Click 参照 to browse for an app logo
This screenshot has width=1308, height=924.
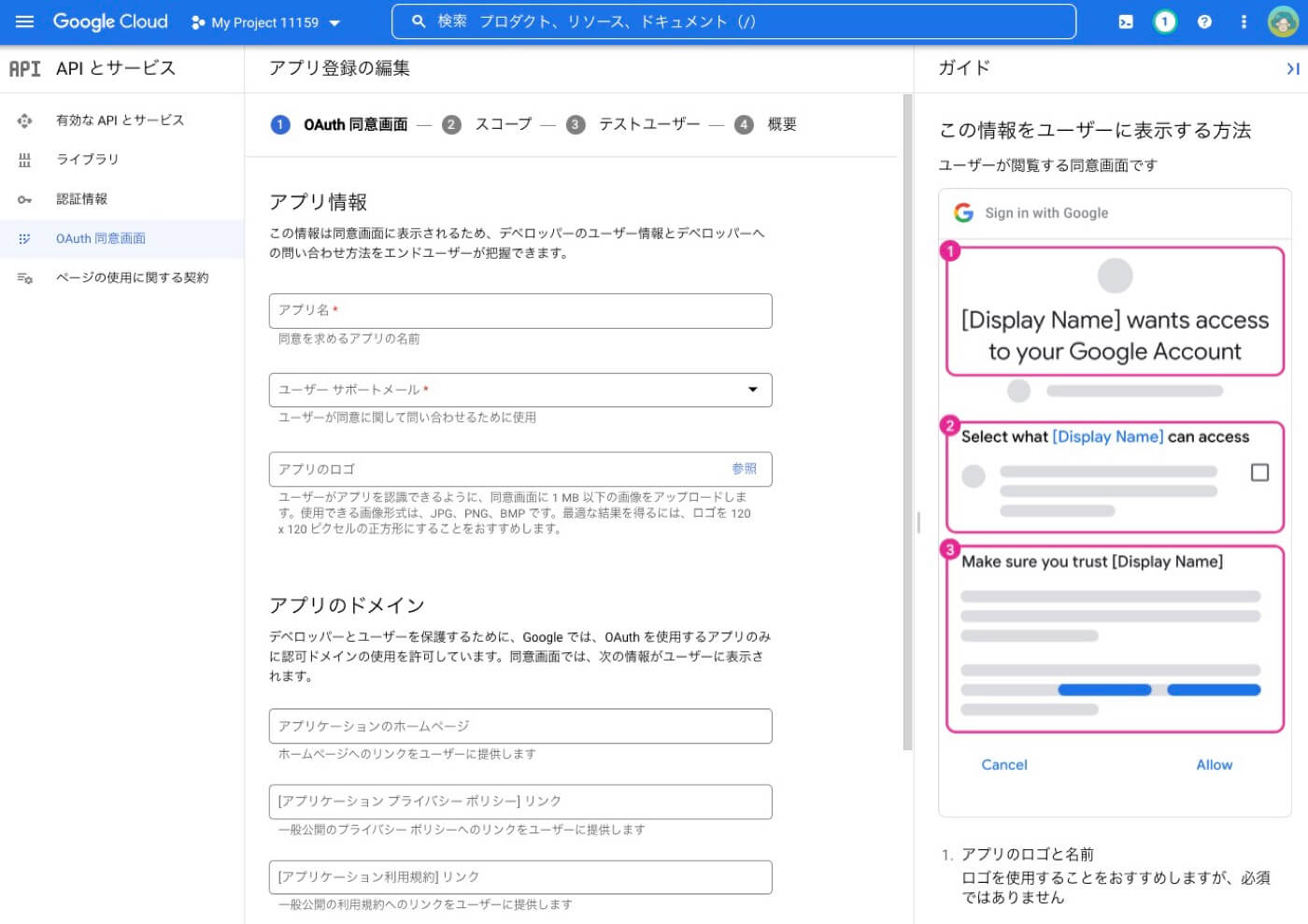[x=745, y=469]
